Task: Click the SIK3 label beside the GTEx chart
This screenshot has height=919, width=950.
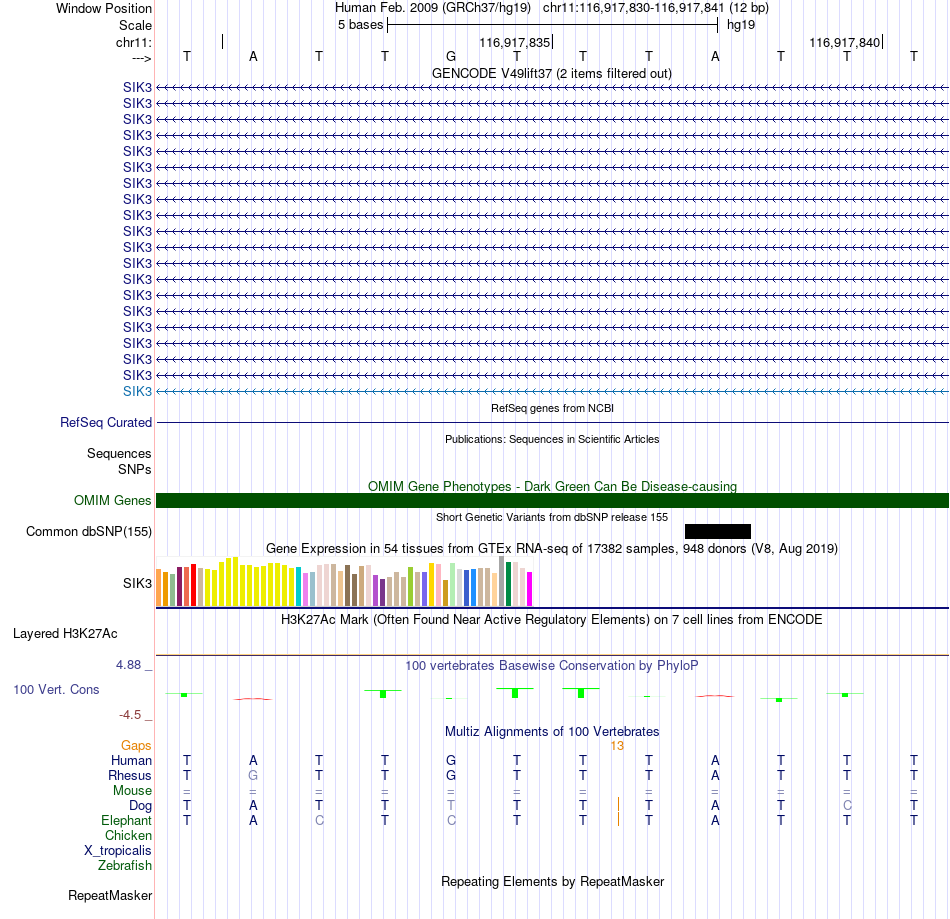Action: (x=138, y=583)
